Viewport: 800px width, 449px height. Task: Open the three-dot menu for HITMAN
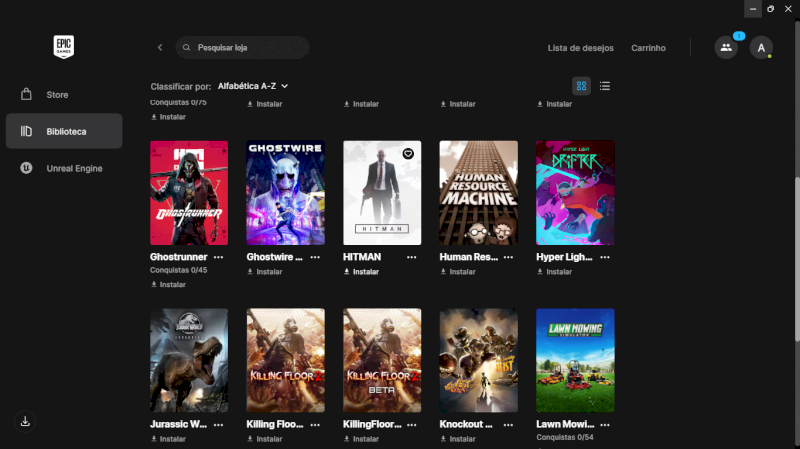point(411,257)
